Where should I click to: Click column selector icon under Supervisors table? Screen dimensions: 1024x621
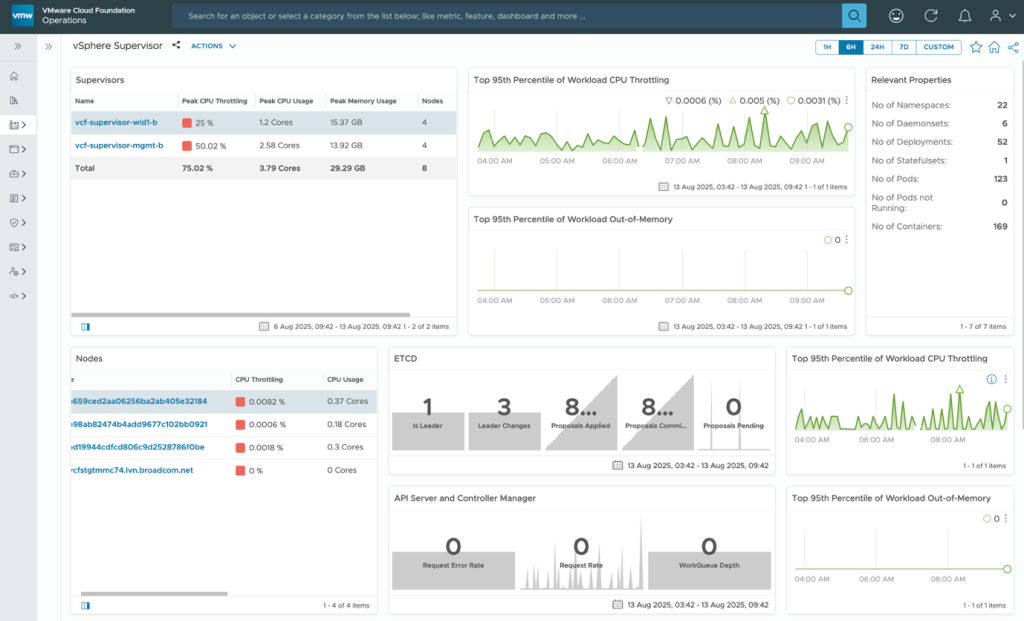click(x=85, y=326)
